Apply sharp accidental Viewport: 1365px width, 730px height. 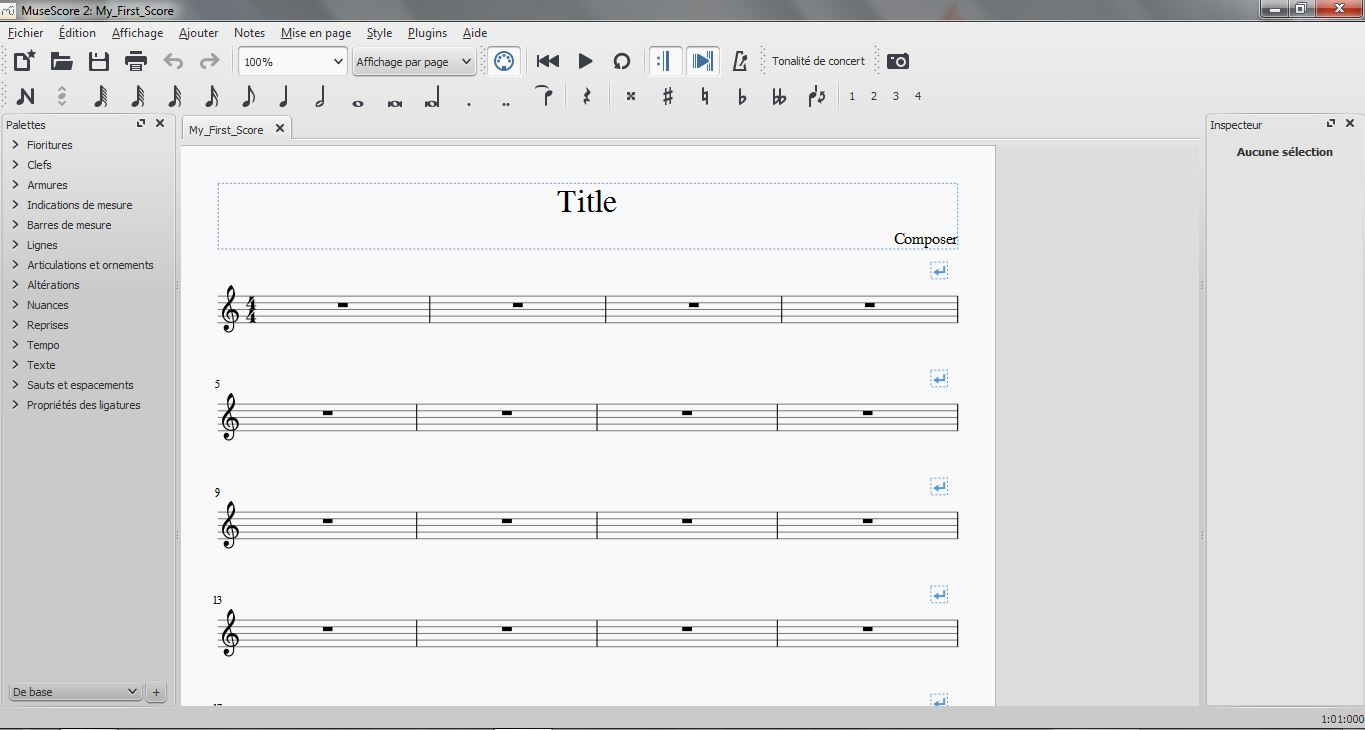coord(668,97)
